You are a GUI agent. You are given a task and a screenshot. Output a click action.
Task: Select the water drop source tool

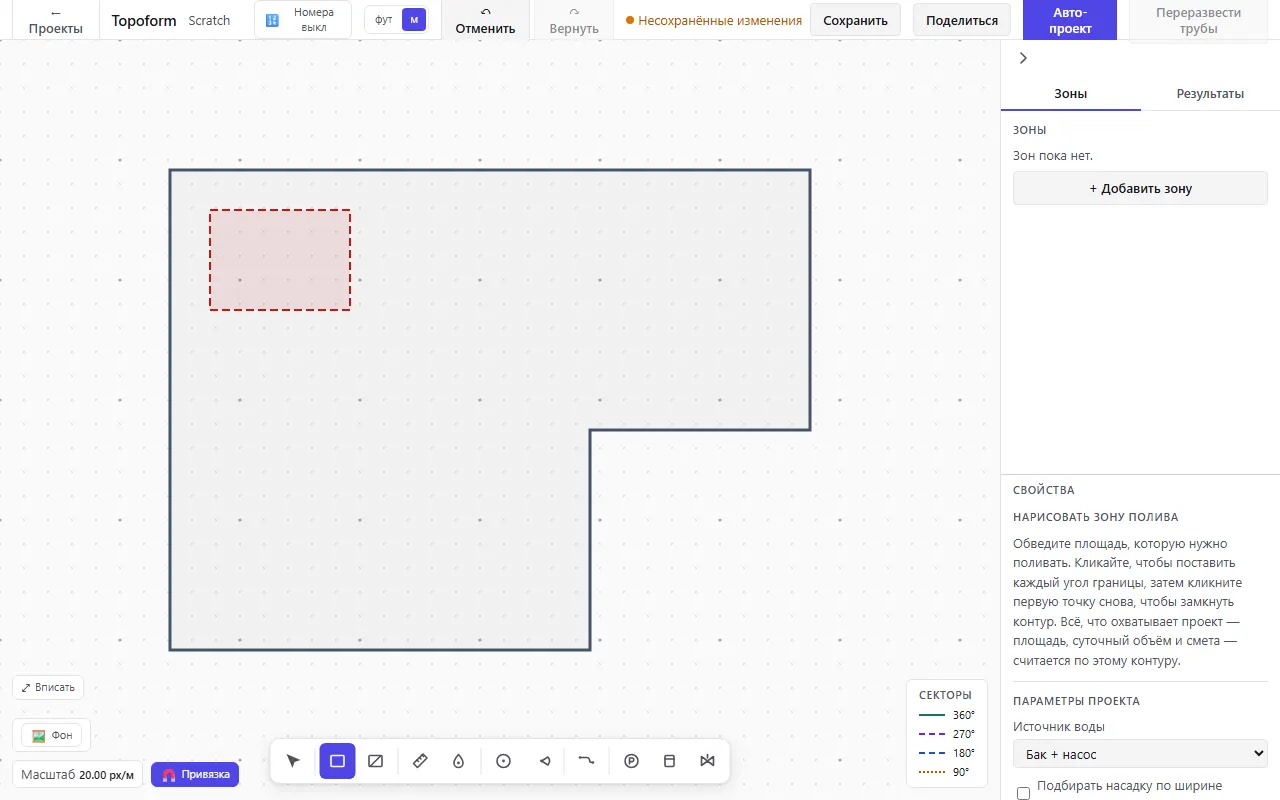(458, 761)
